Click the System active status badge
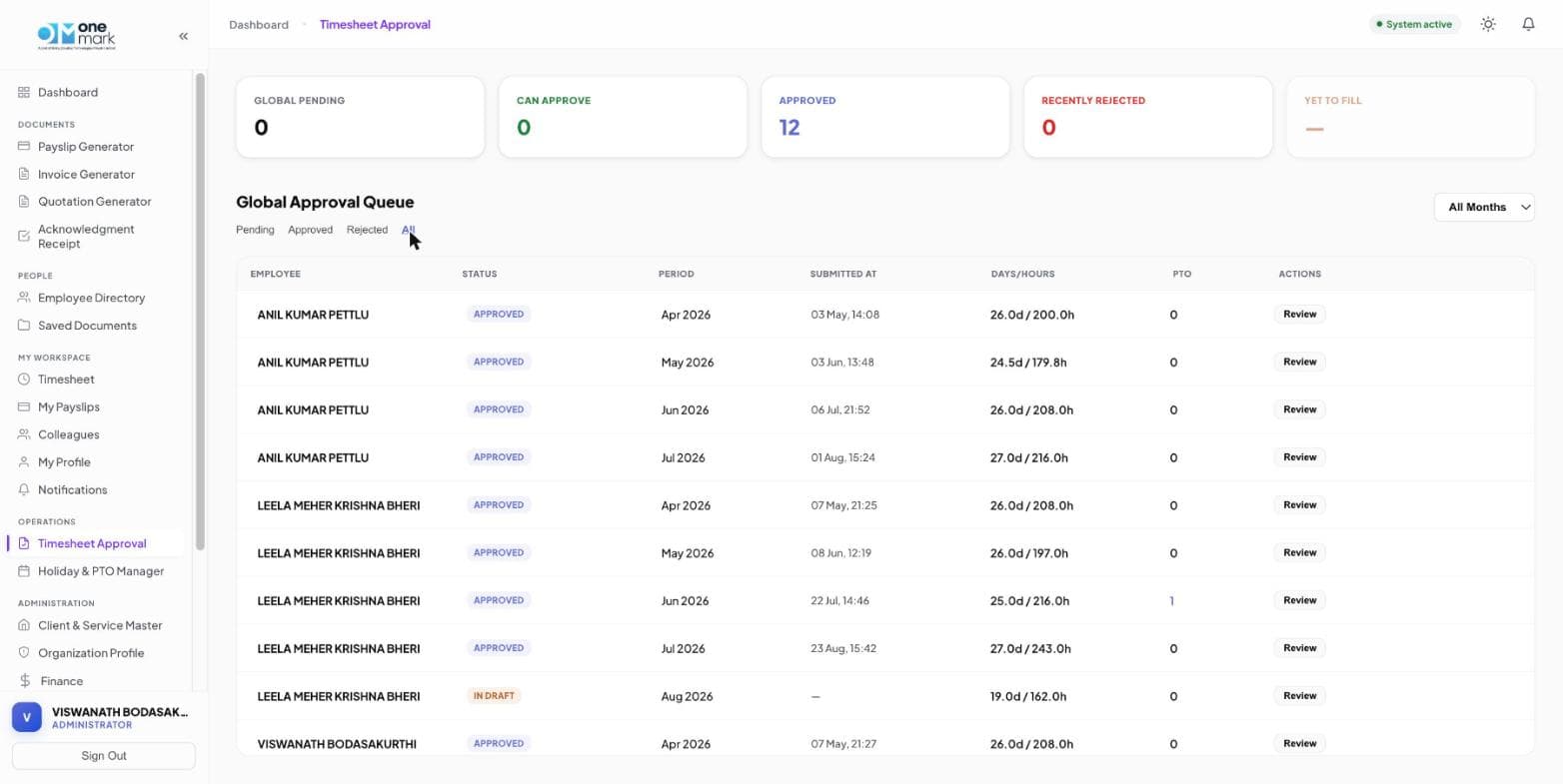The width and height of the screenshot is (1563, 784). pyautogui.click(x=1414, y=24)
